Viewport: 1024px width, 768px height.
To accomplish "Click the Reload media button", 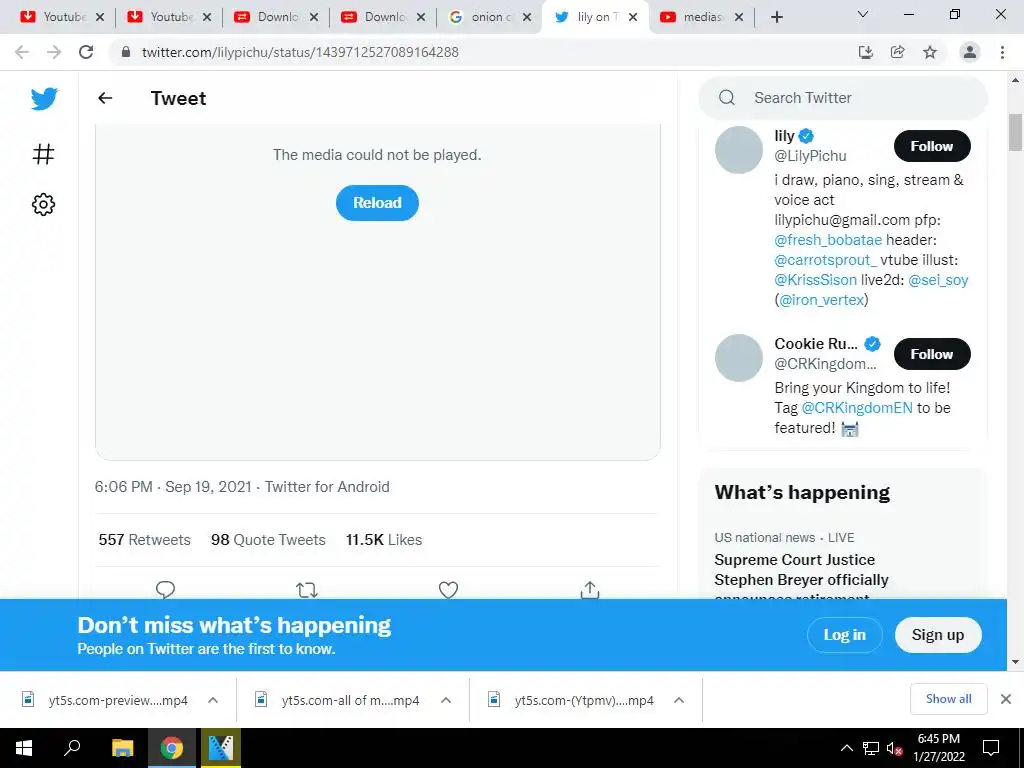I will coord(377,202).
